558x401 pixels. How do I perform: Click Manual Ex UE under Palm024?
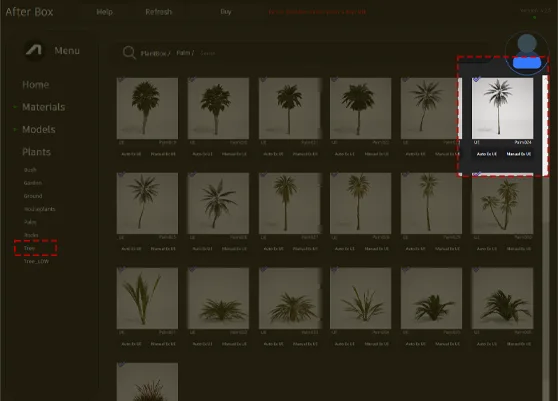(x=518, y=154)
